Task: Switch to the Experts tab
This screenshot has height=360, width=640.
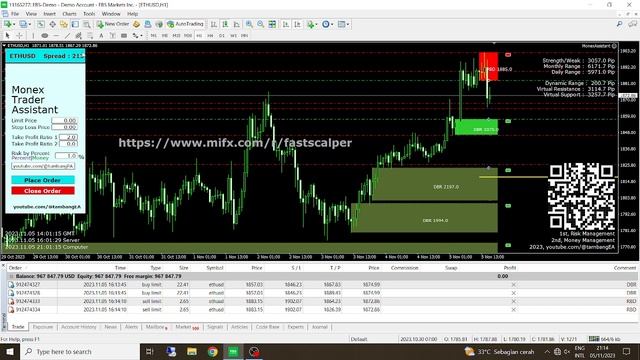Action: point(296,327)
